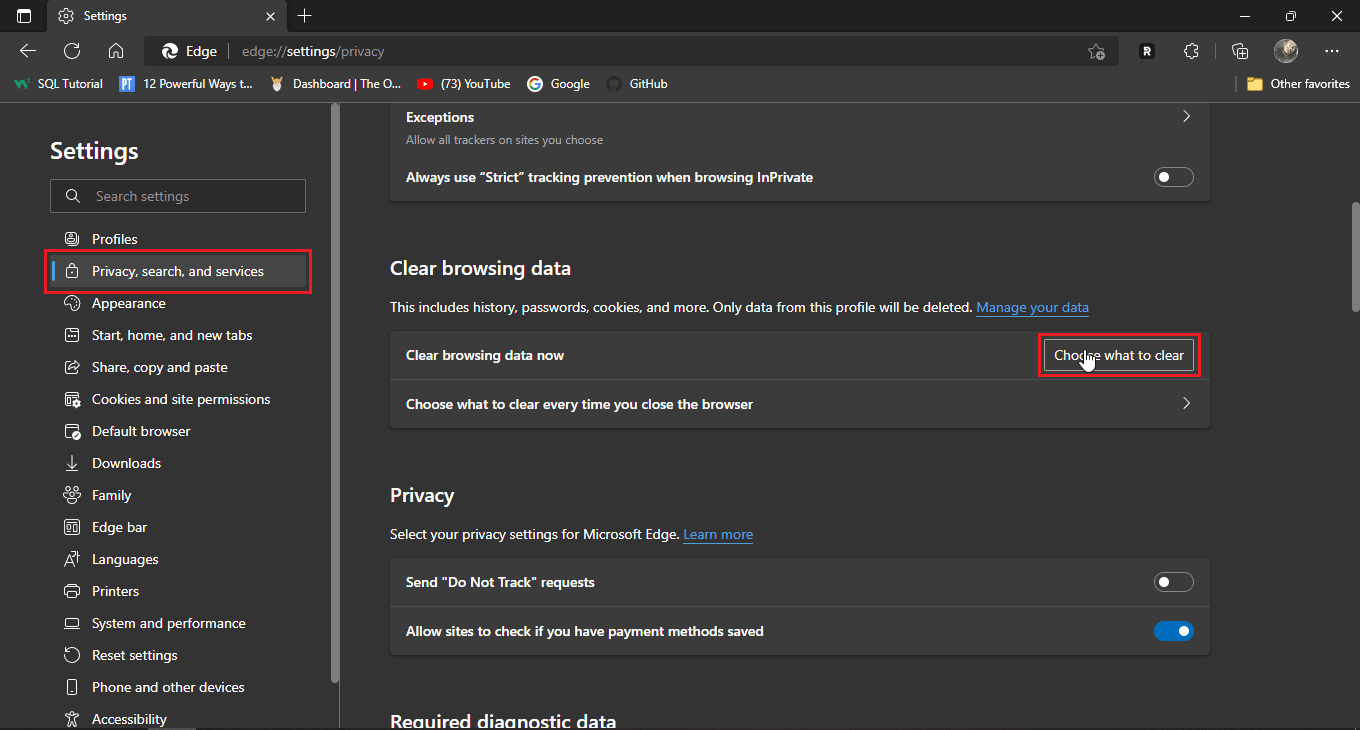
Task: Open the Collections toolbar icon
Action: [x=1240, y=51]
